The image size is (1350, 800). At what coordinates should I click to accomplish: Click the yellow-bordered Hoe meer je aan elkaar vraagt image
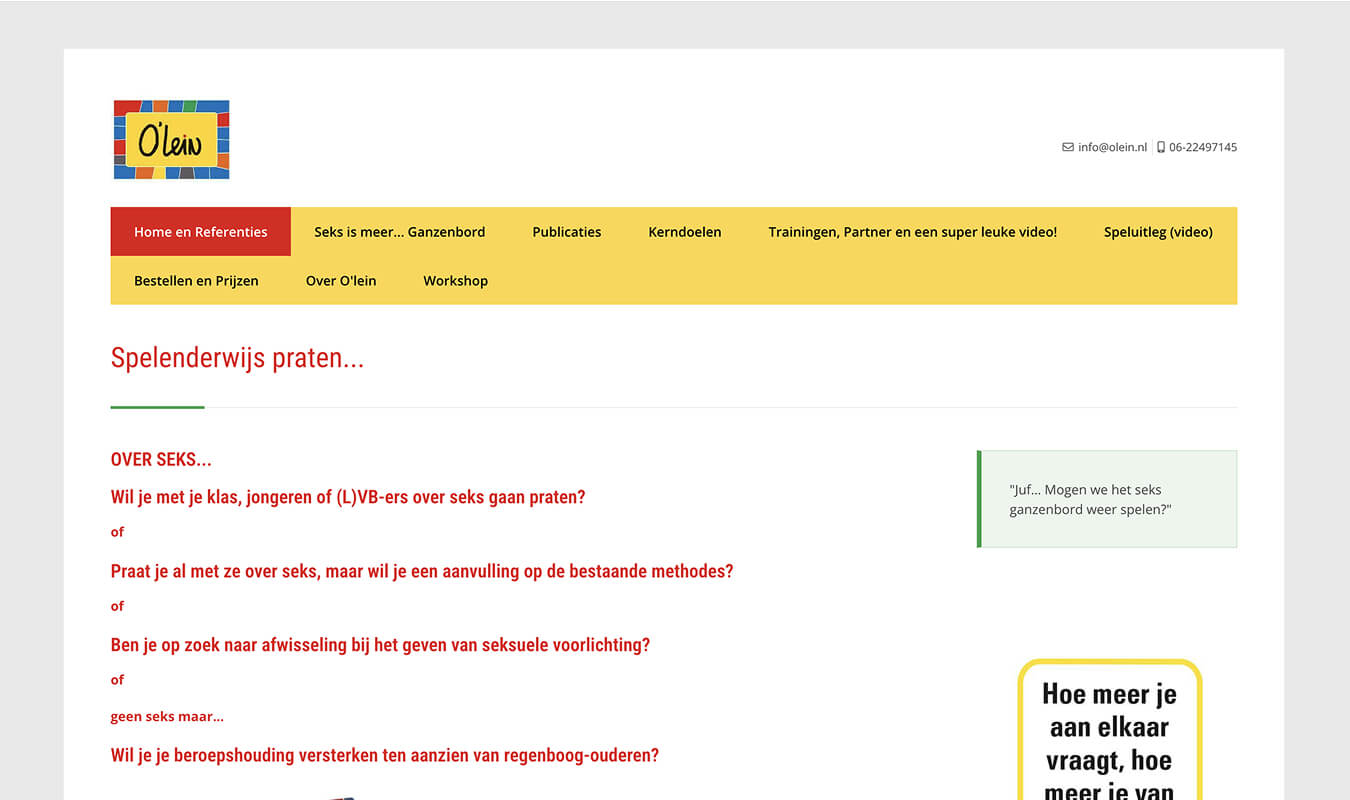1110,730
